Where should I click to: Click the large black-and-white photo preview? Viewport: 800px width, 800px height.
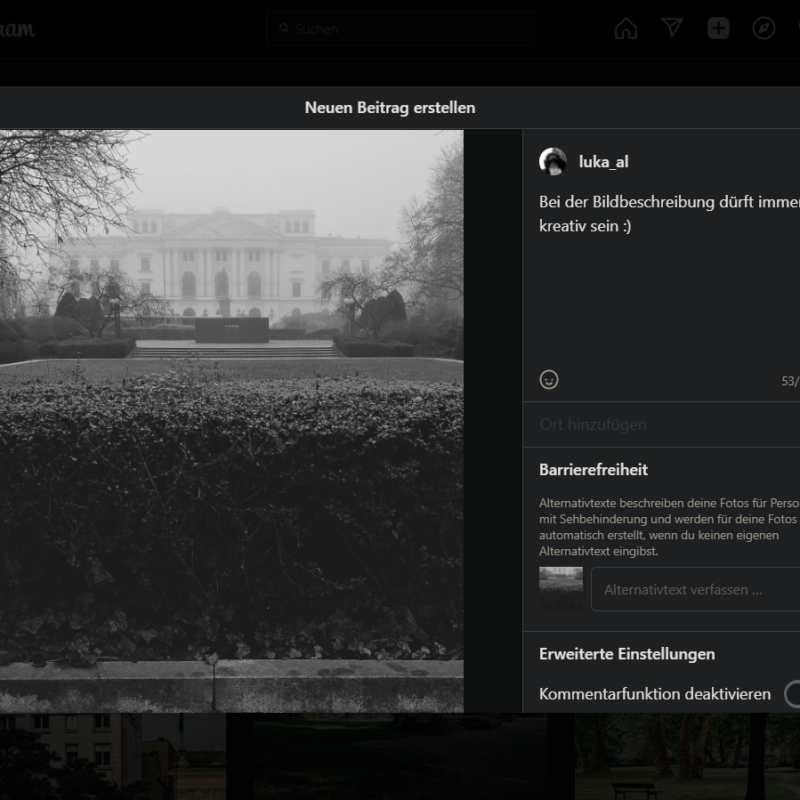tap(231, 420)
